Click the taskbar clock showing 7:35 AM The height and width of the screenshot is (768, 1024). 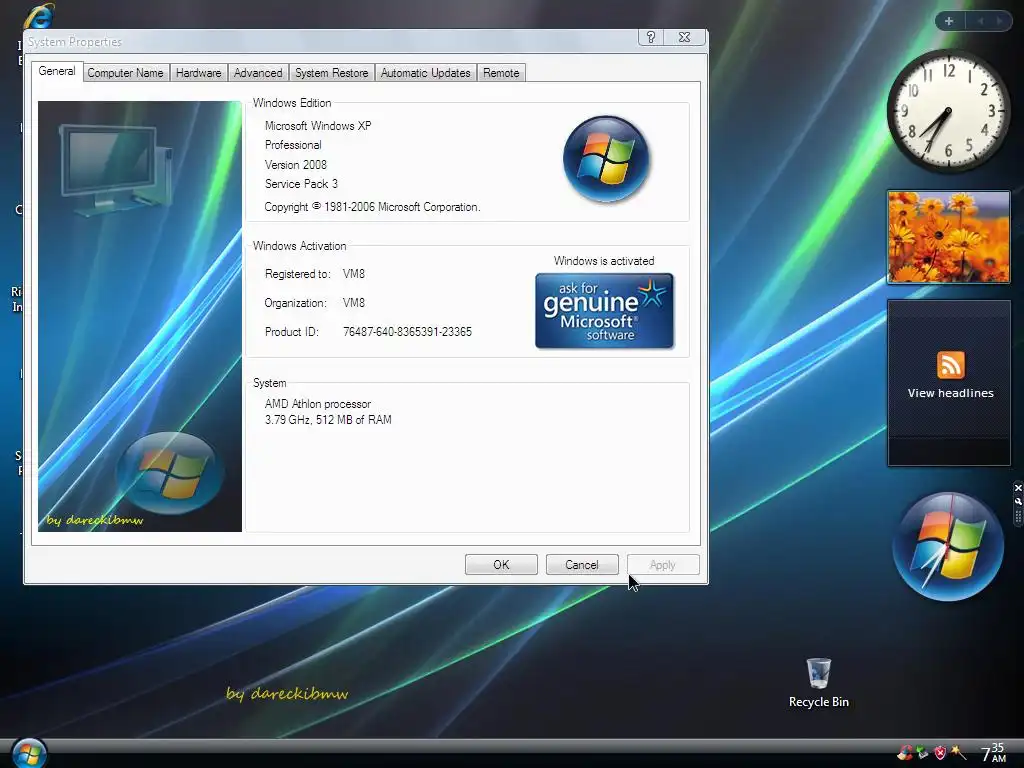pyautogui.click(x=993, y=752)
